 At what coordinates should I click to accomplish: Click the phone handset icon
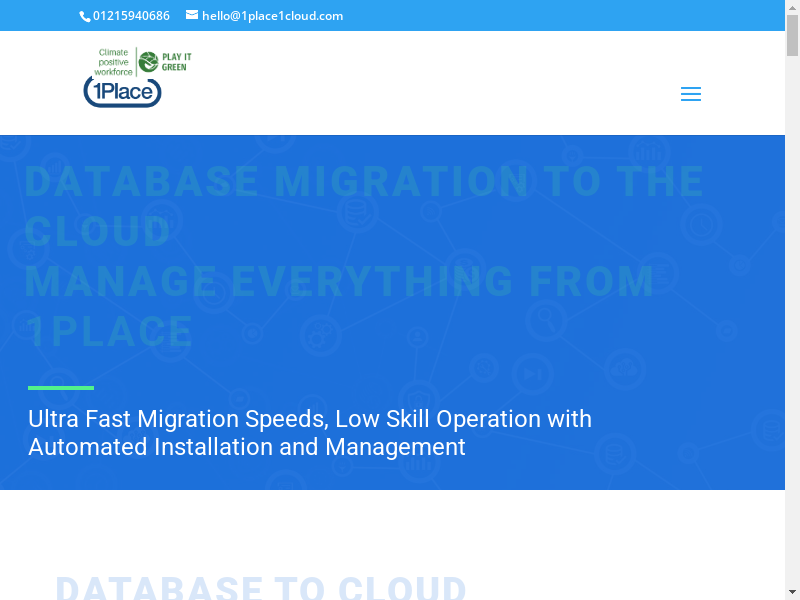click(x=84, y=16)
